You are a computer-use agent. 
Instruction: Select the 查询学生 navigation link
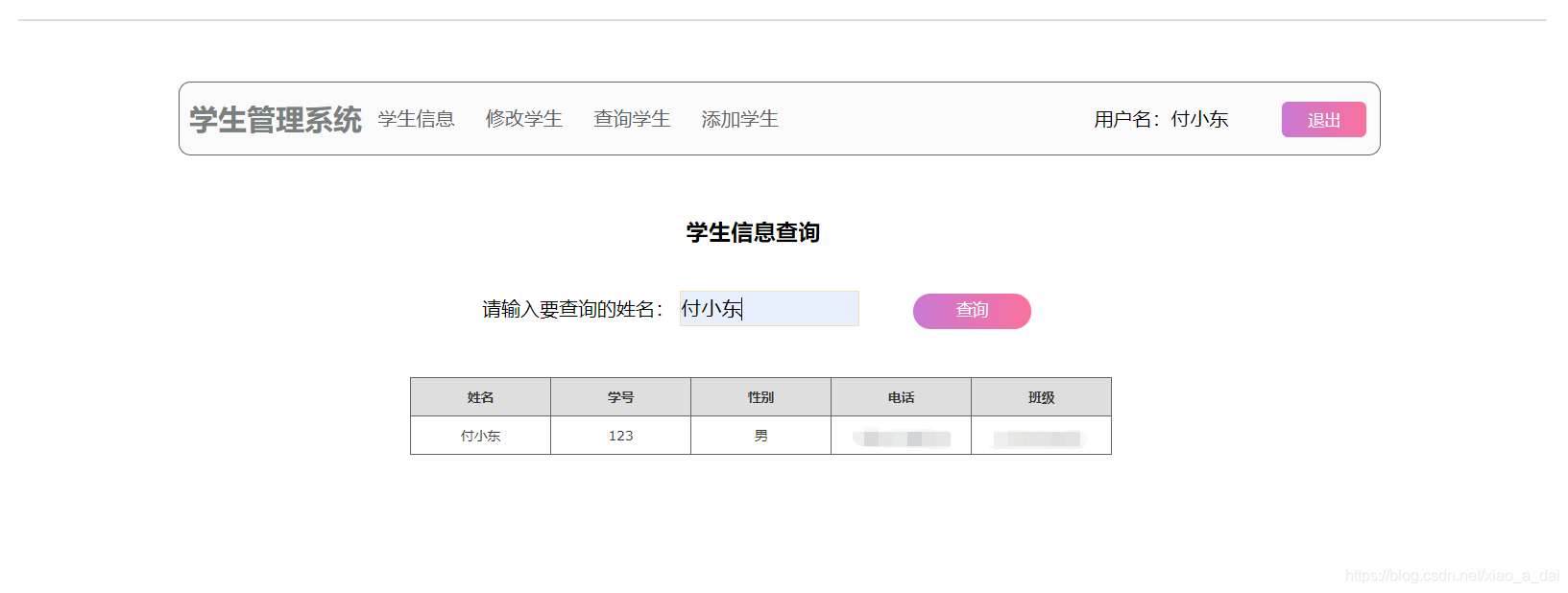(x=632, y=119)
